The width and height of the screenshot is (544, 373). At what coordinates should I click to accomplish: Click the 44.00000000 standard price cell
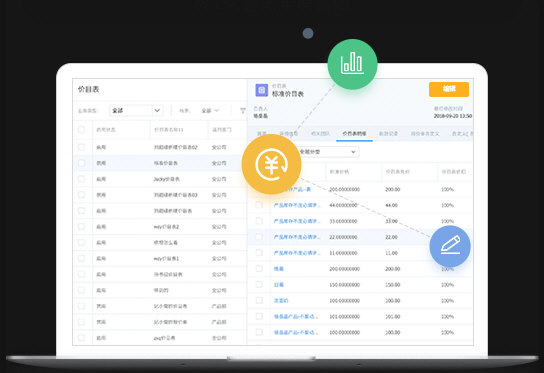coord(343,205)
